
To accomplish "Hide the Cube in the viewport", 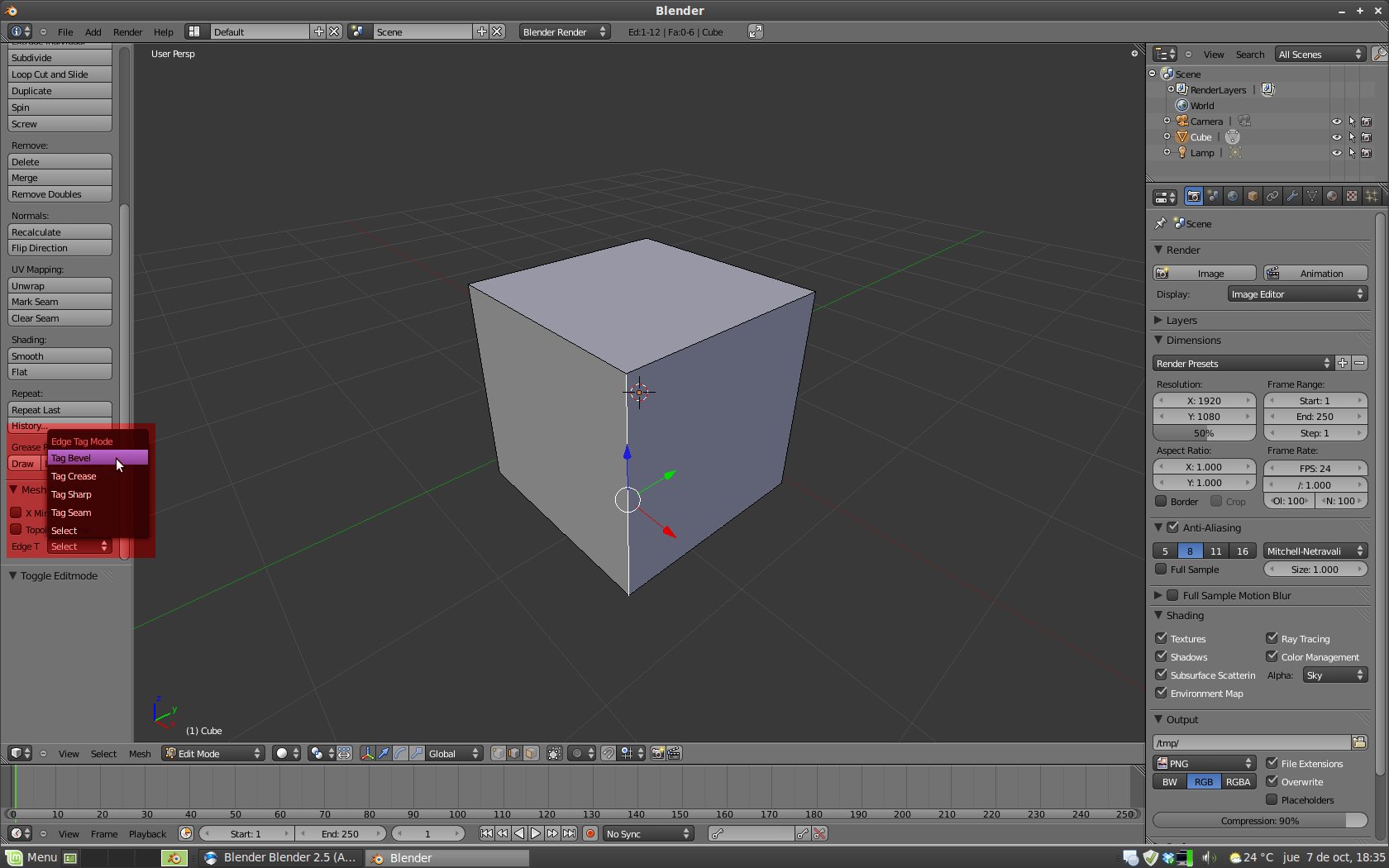I will tap(1336, 137).
